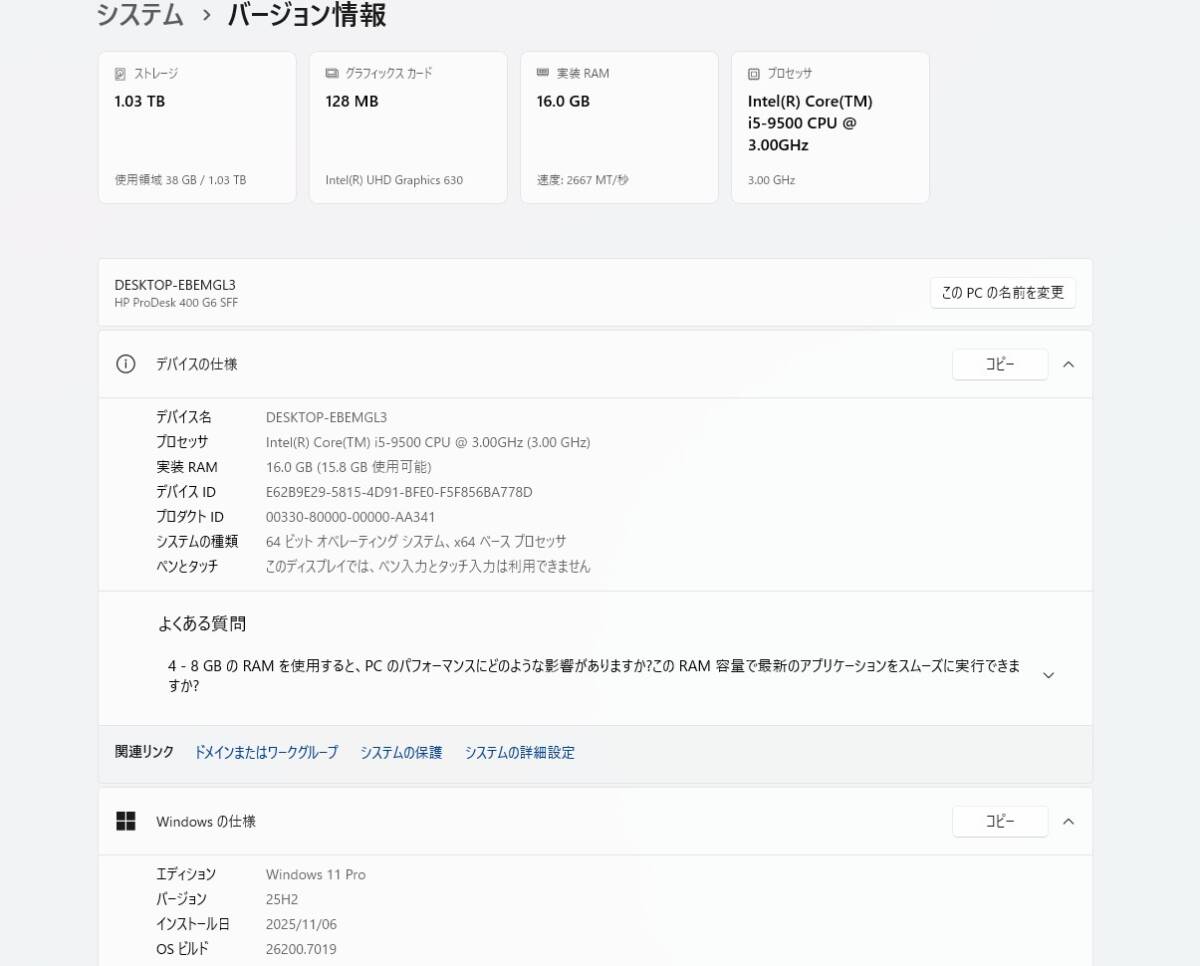The height and width of the screenshot is (966, 1200).
Task: Copy device specifications with コピー button
Action: point(999,364)
